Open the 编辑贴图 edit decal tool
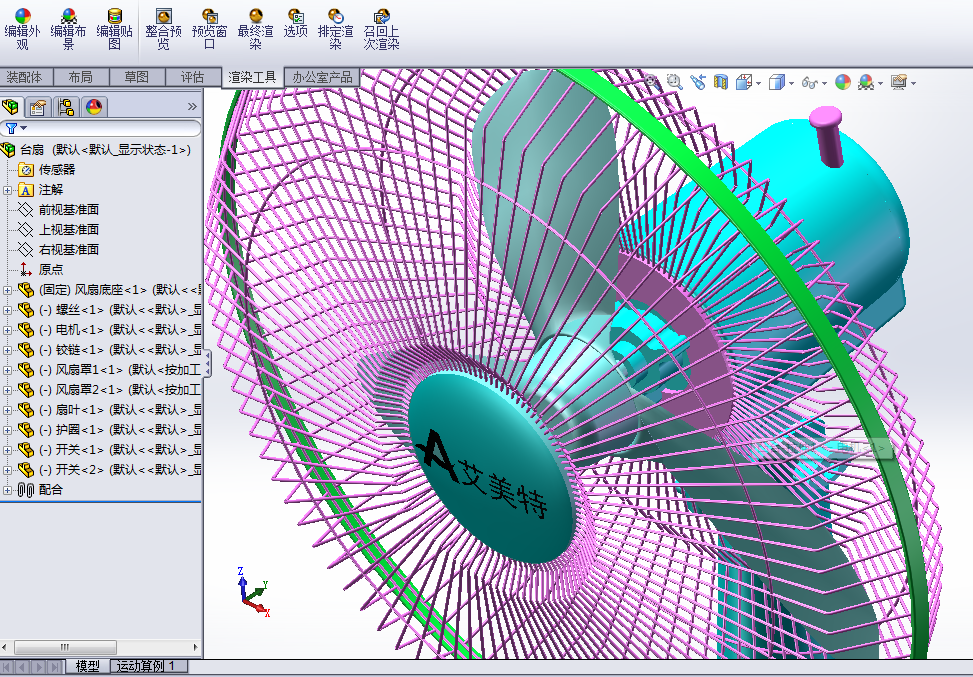This screenshot has width=973, height=677. click(115, 29)
